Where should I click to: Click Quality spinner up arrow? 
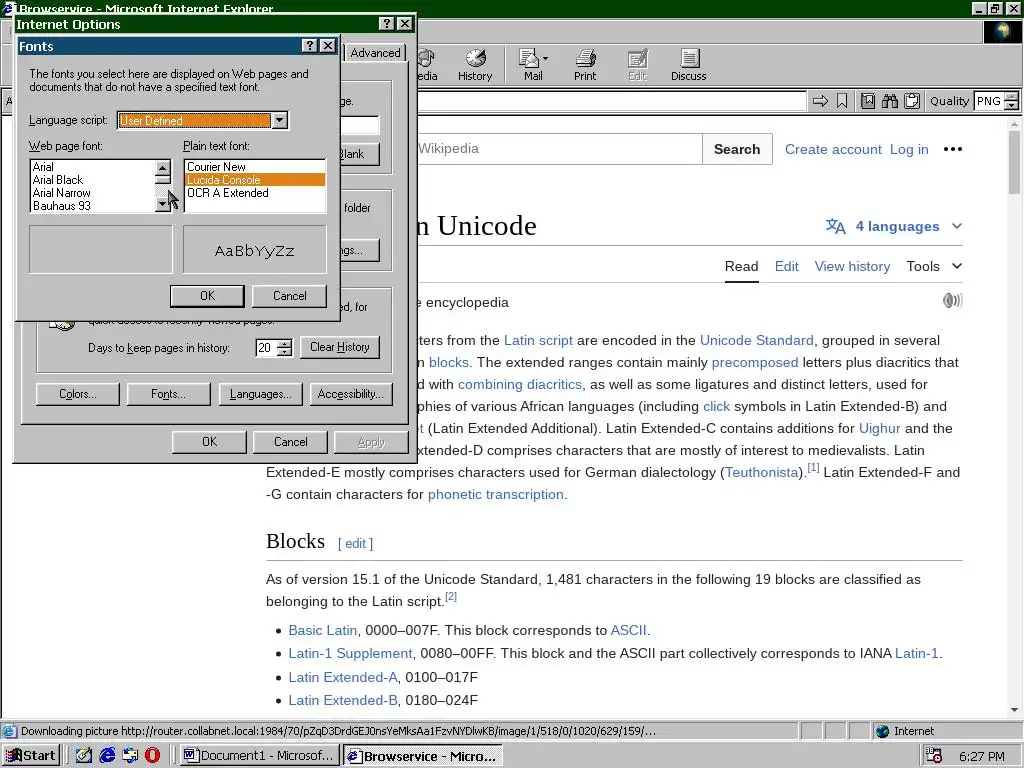click(x=1012, y=97)
